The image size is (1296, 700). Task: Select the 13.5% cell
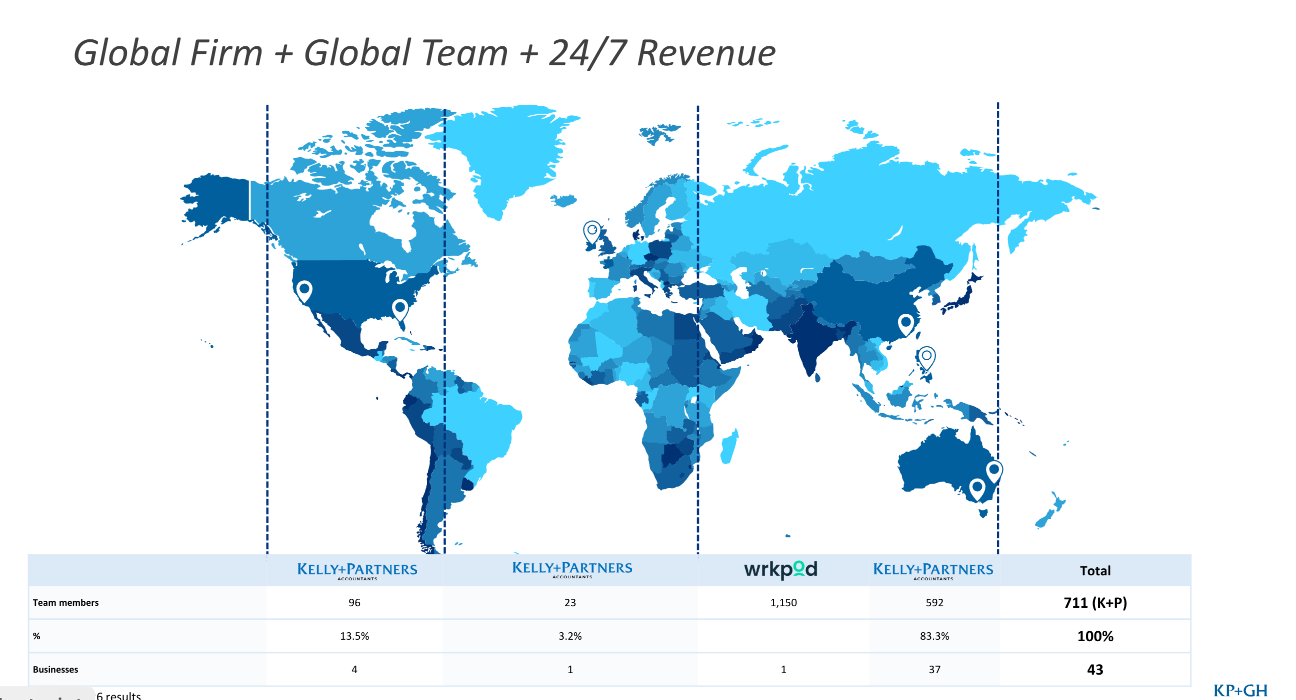point(355,636)
